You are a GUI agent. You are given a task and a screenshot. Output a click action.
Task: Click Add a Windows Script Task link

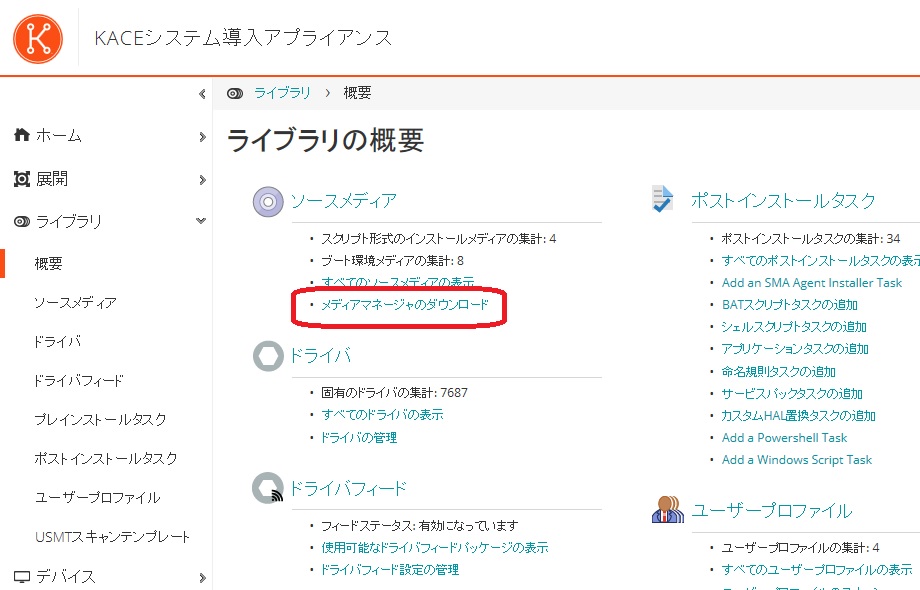(x=797, y=460)
